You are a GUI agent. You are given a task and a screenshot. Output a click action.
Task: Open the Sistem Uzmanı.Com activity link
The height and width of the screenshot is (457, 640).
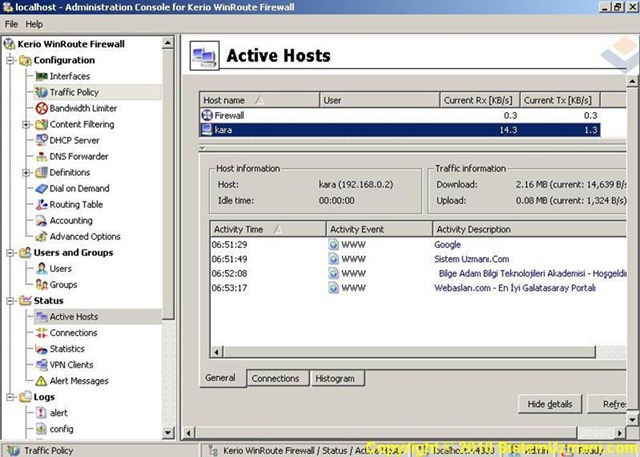click(x=471, y=259)
